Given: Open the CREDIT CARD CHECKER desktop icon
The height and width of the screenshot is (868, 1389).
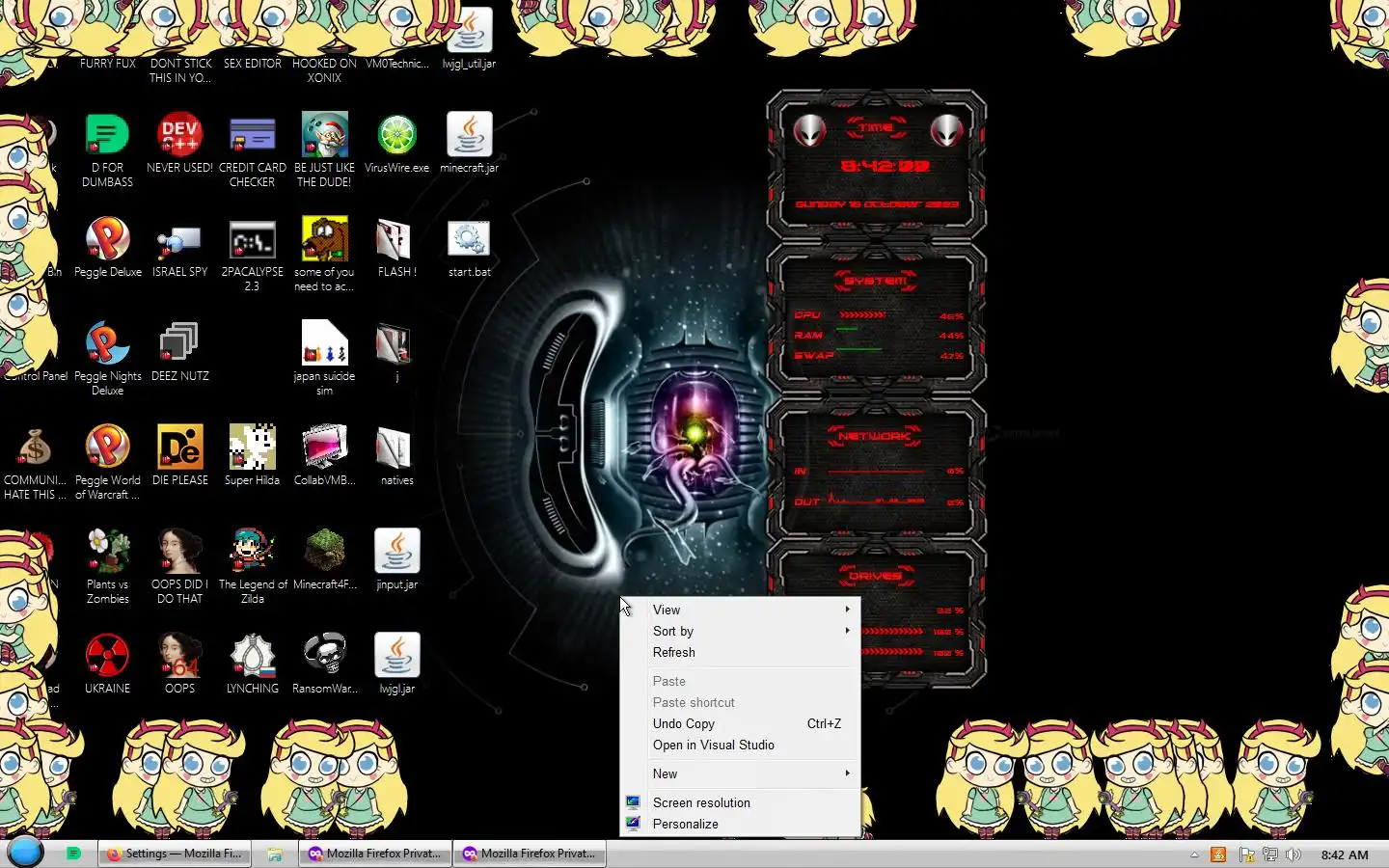Looking at the screenshot, I should coord(253,135).
